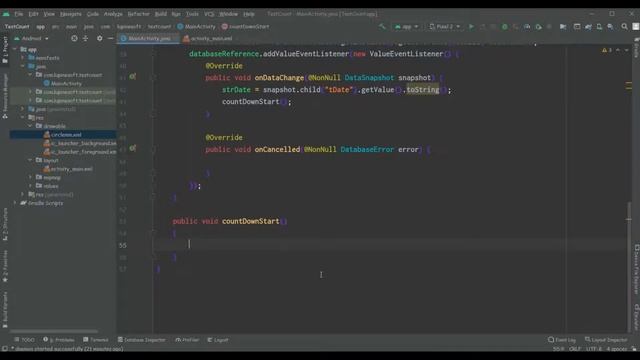This screenshot has height=360, width=640.
Task: Hide the project panel with minus icon
Action: click(x=111, y=38)
